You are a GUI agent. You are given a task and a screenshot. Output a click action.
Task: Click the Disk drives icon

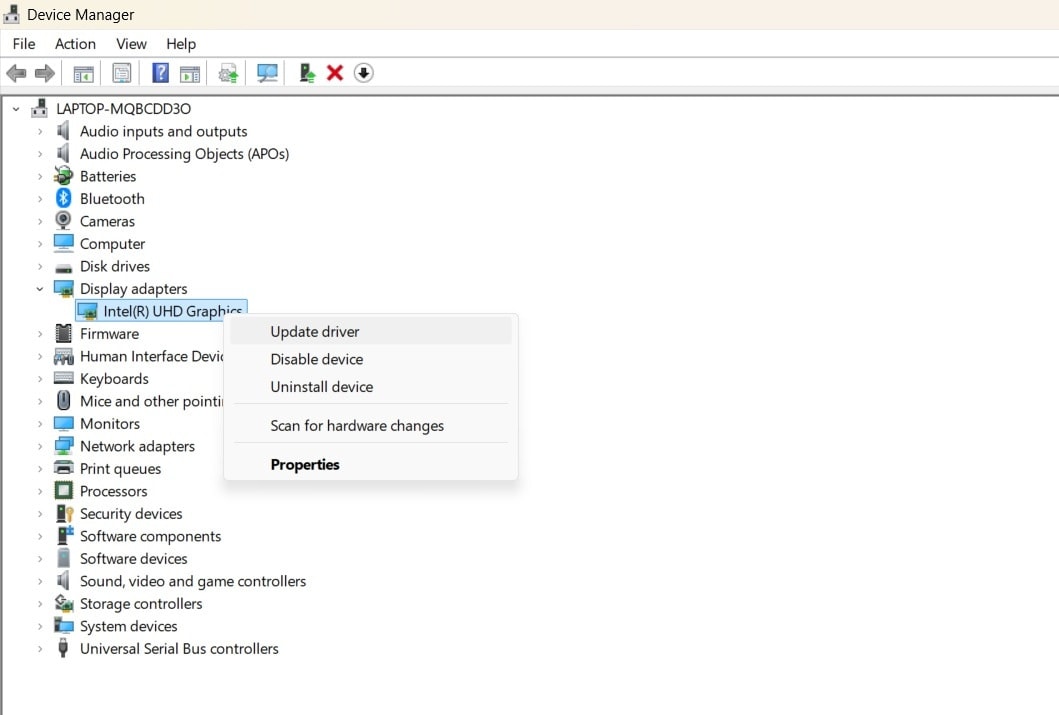(x=63, y=267)
